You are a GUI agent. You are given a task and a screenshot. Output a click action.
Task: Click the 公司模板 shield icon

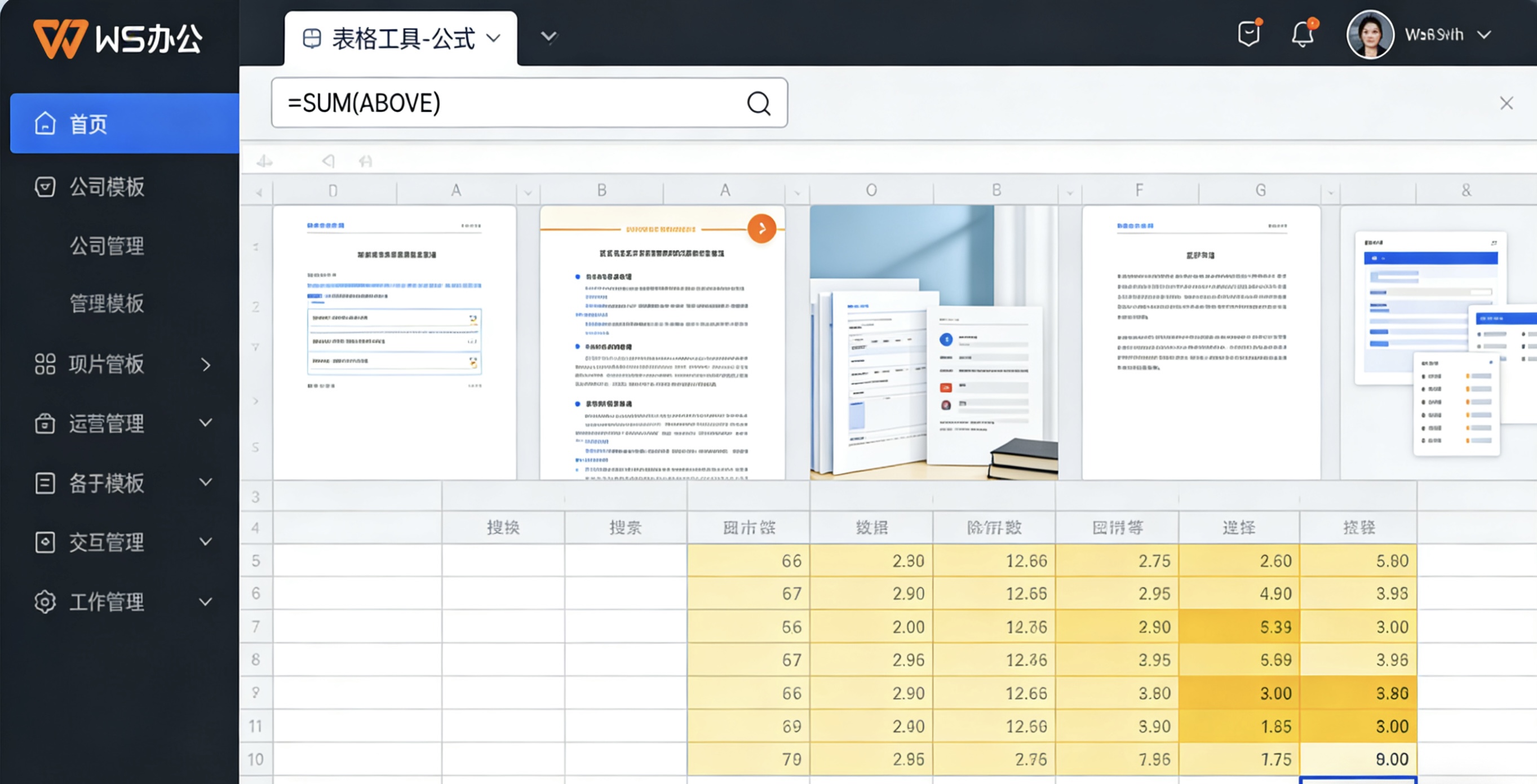click(x=45, y=187)
